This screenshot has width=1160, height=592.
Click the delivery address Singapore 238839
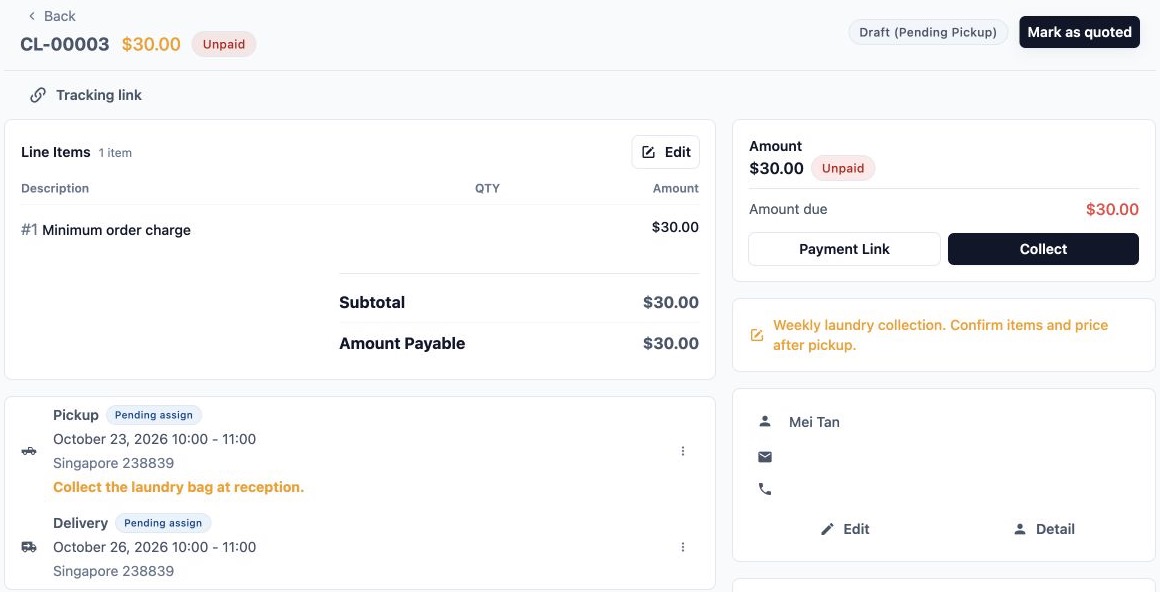click(114, 572)
